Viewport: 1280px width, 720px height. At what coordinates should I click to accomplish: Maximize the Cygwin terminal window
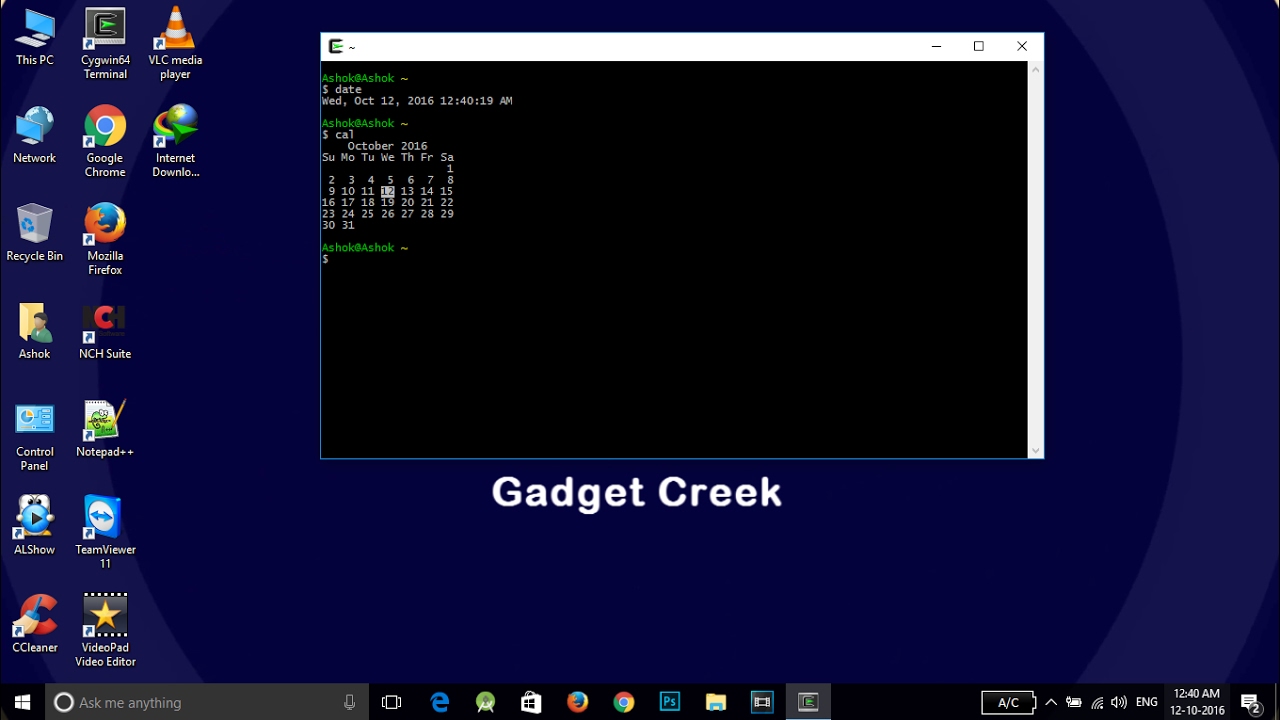tap(979, 46)
